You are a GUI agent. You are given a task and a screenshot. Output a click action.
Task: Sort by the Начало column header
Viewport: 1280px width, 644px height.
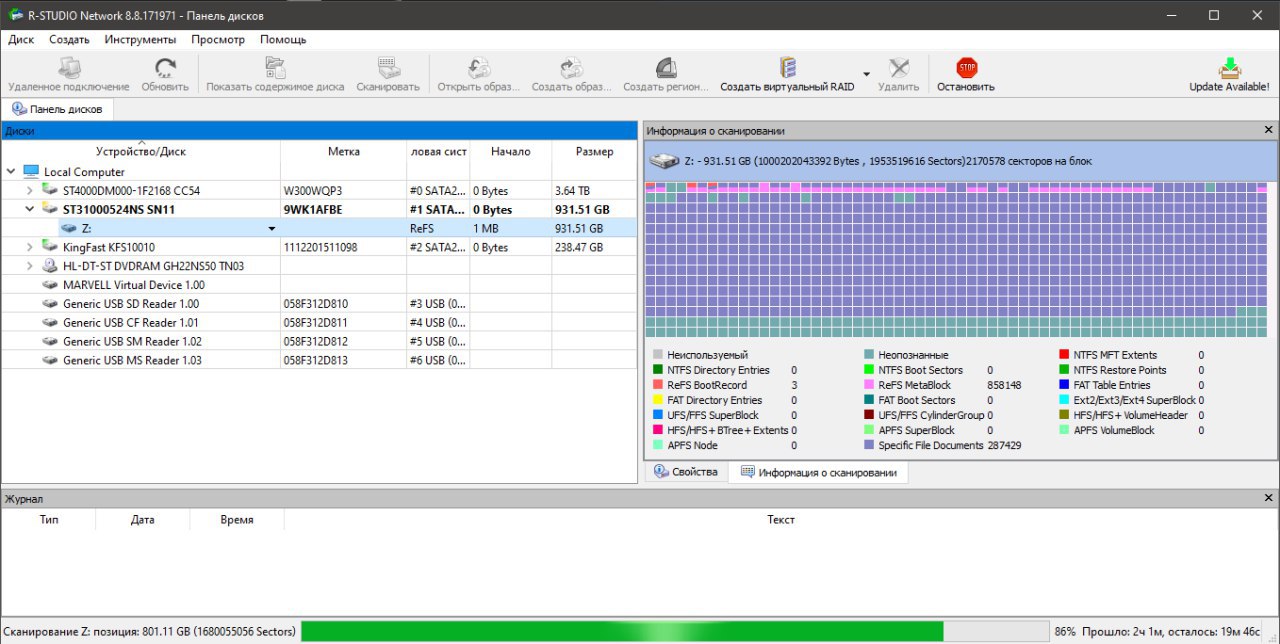(510, 152)
